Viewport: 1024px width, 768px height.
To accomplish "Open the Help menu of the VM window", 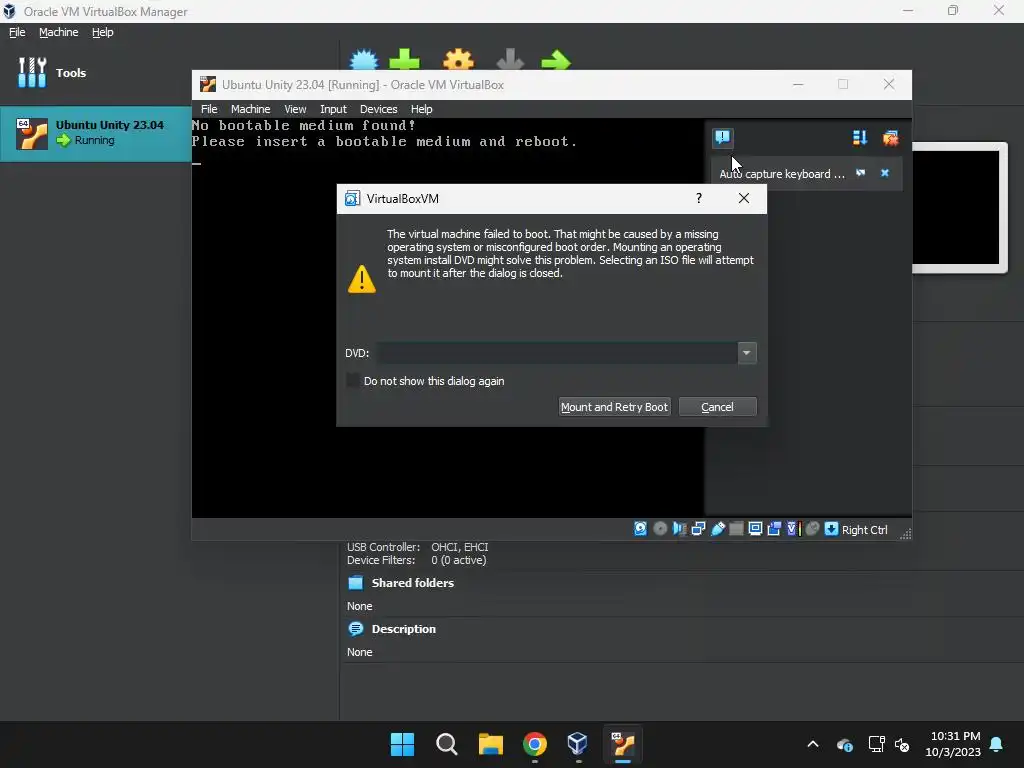I will click(x=421, y=109).
